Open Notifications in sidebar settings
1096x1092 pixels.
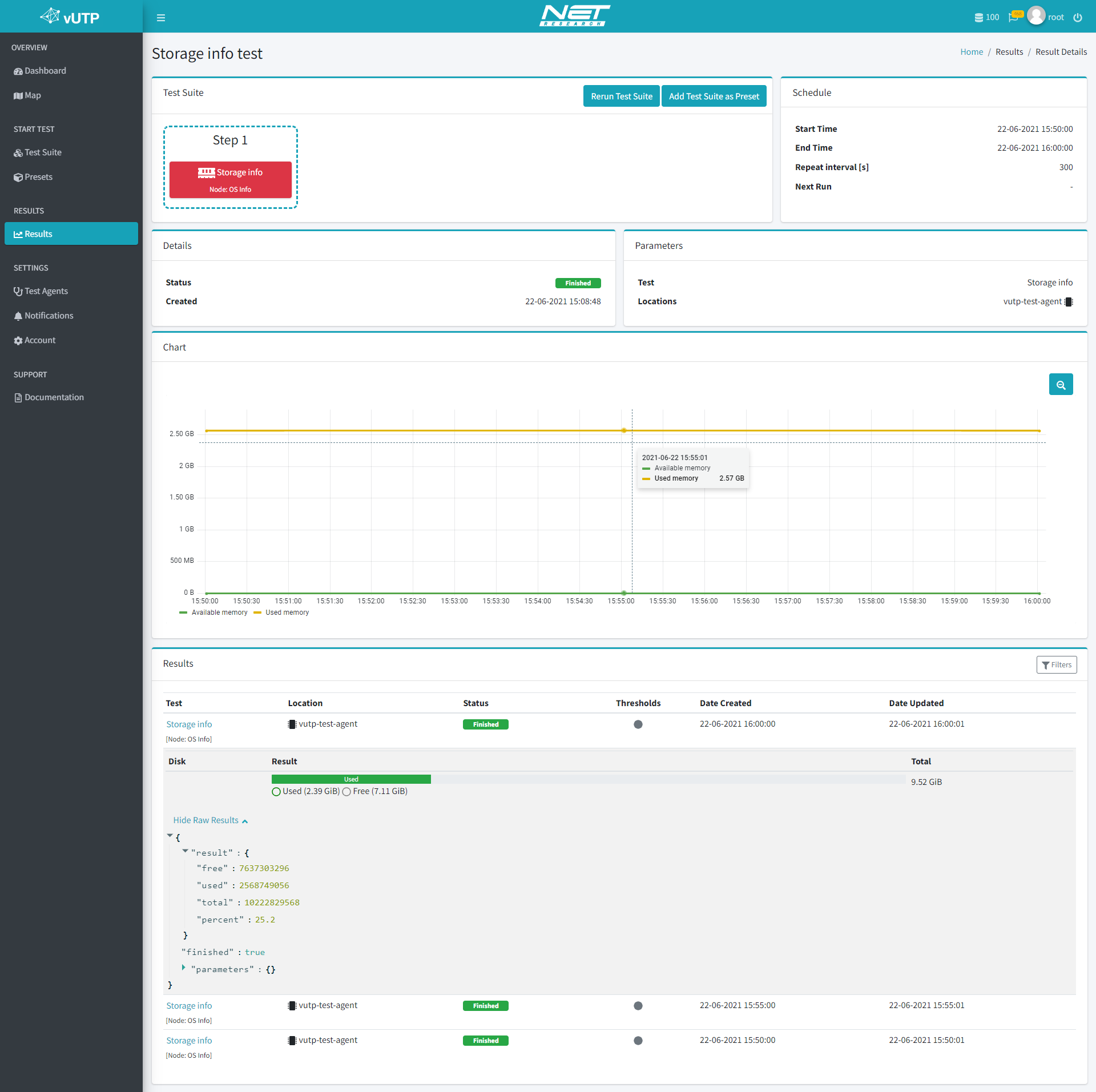(71, 316)
